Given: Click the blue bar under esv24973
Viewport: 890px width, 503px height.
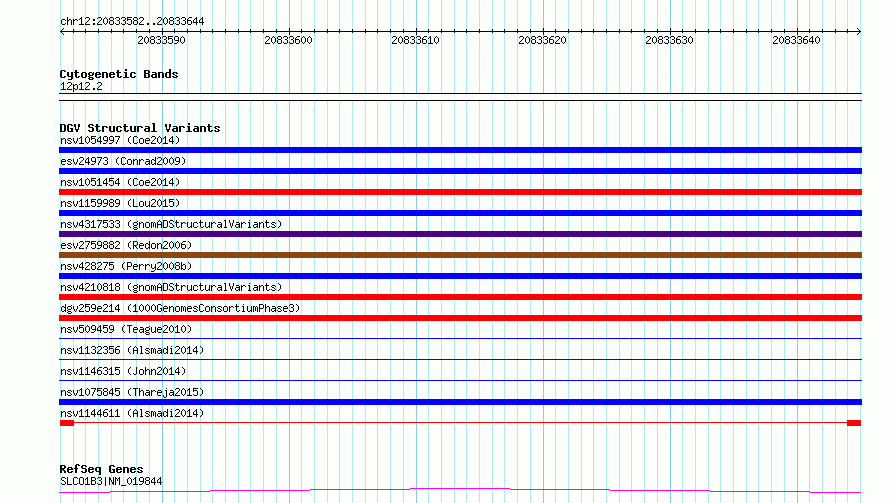Looking at the screenshot, I should [460, 171].
